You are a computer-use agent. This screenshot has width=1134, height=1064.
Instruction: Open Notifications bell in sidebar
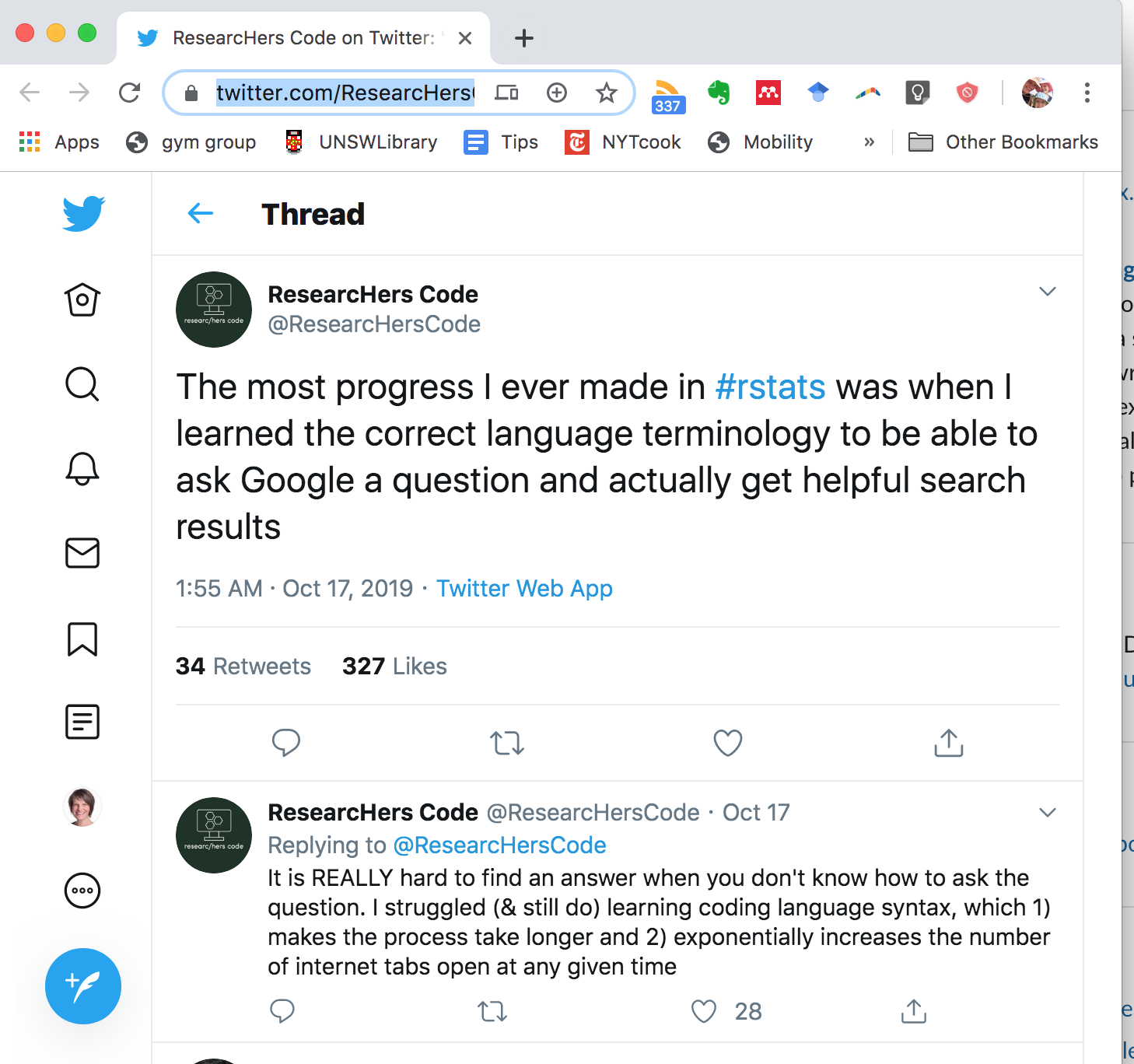coord(82,469)
